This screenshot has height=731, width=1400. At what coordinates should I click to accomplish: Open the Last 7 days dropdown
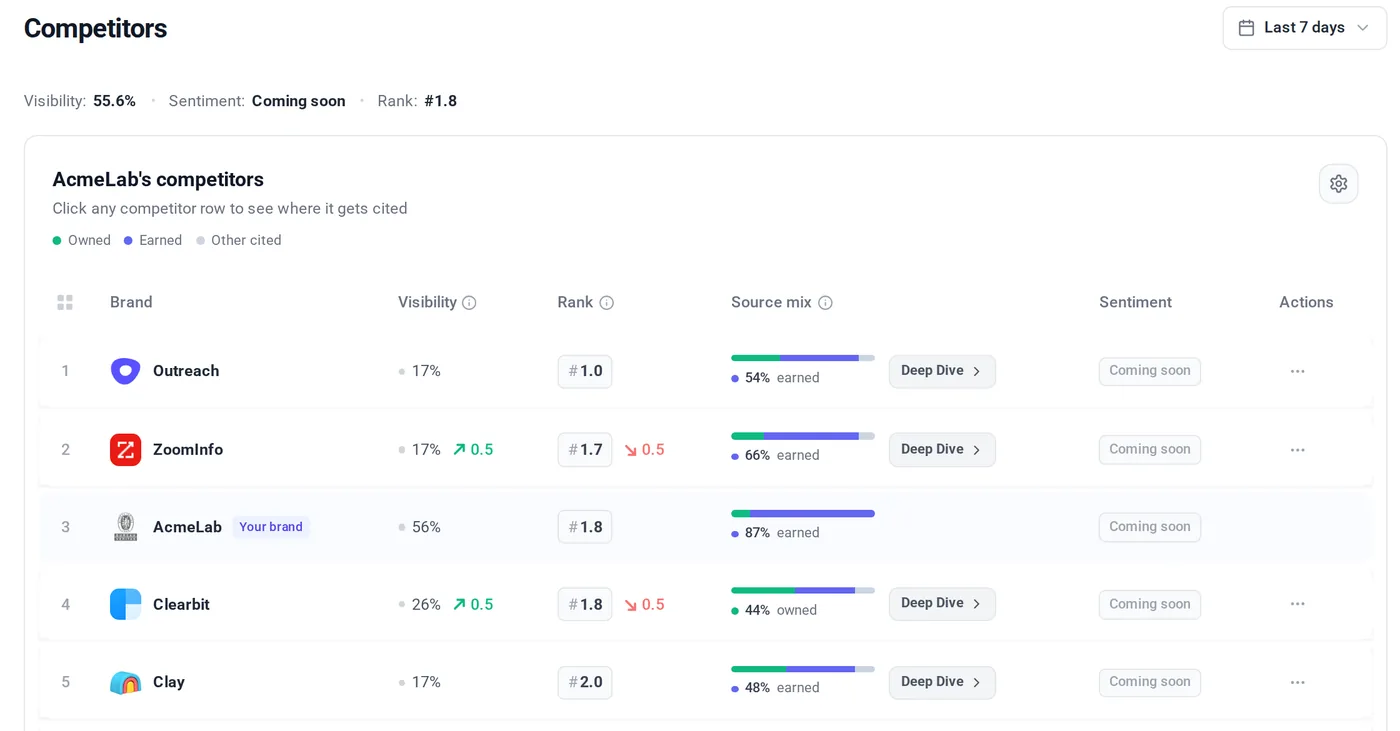pyautogui.click(x=1304, y=28)
